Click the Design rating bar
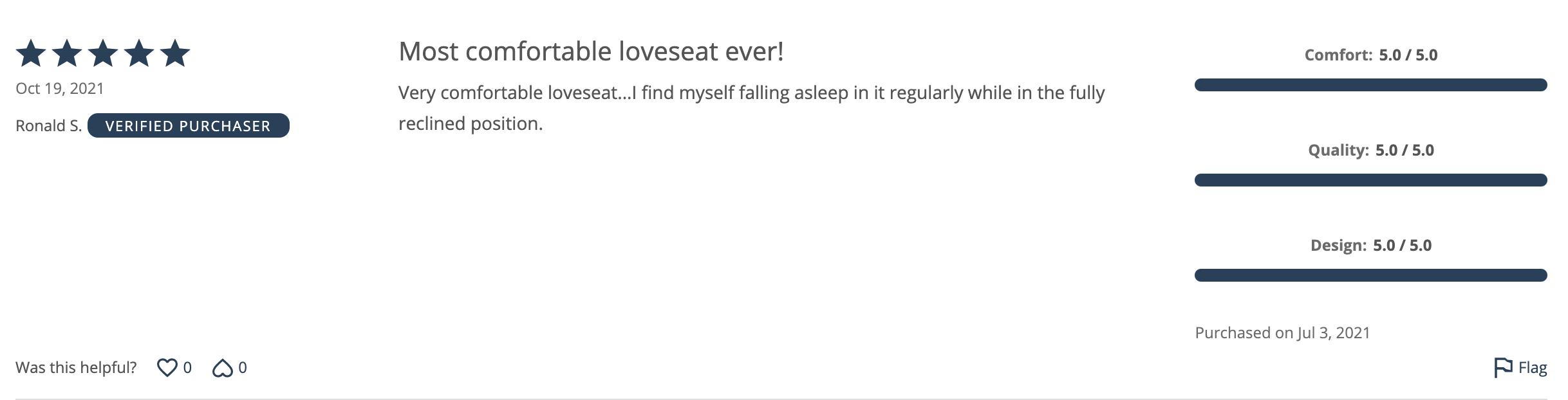1568x400 pixels. [1370, 275]
